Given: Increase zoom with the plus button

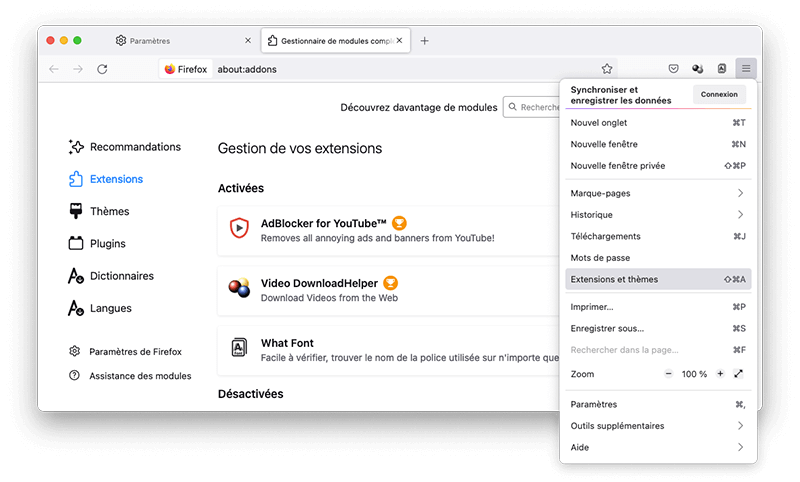Looking at the screenshot, I should (x=720, y=373).
